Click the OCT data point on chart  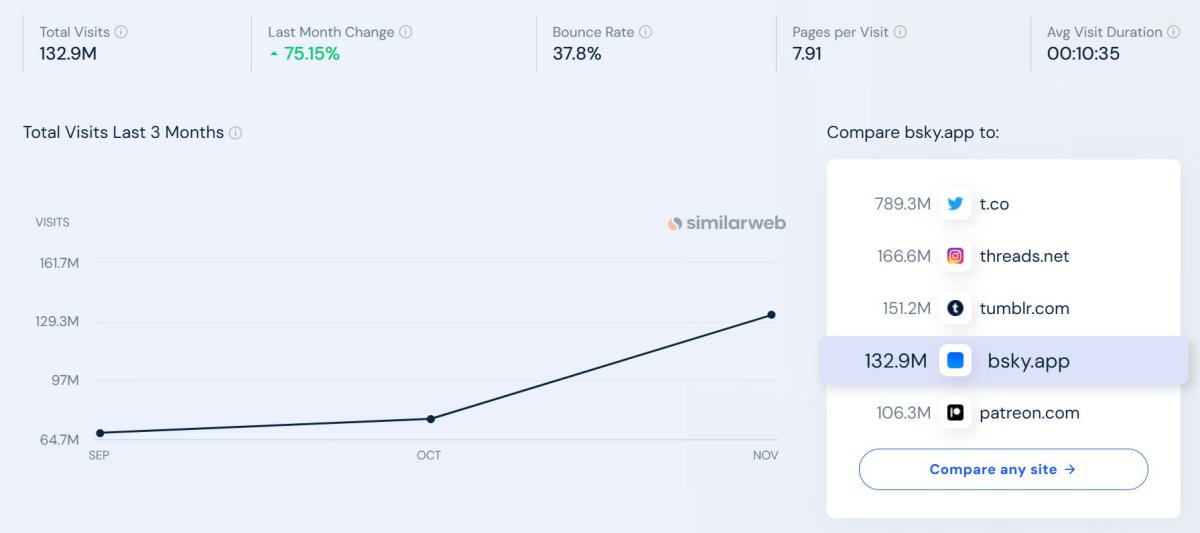[x=431, y=419]
